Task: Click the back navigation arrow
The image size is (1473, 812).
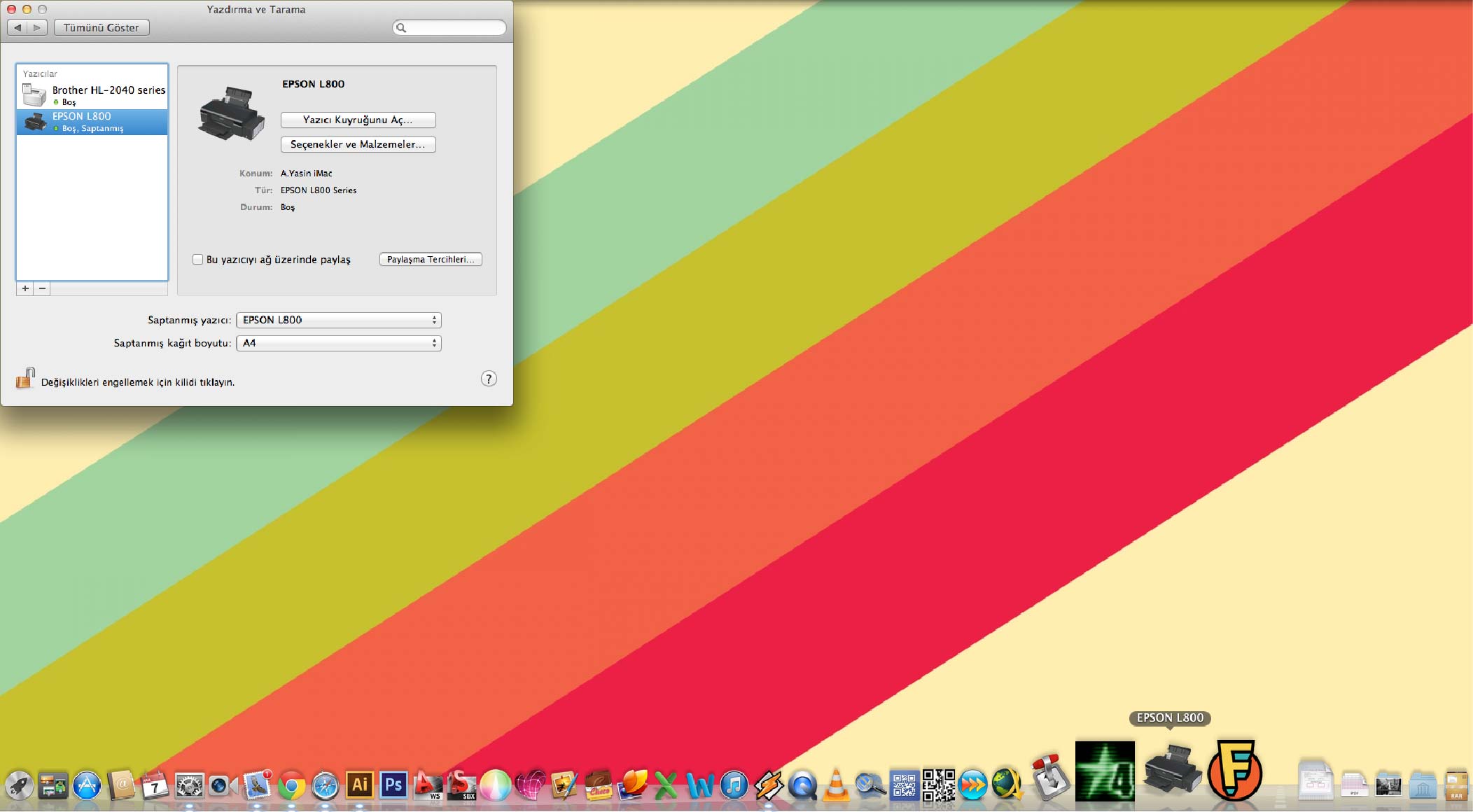Action: click(x=18, y=27)
